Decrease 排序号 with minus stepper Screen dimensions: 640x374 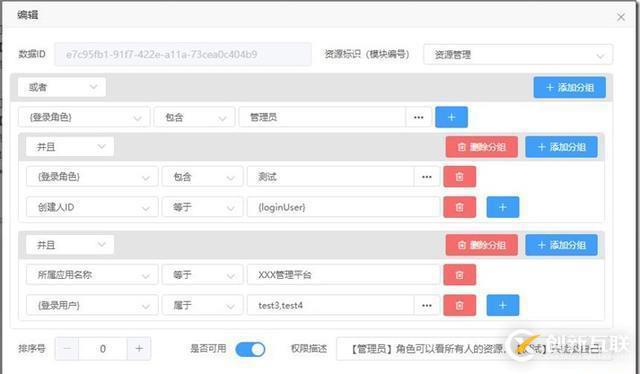click(x=67, y=349)
